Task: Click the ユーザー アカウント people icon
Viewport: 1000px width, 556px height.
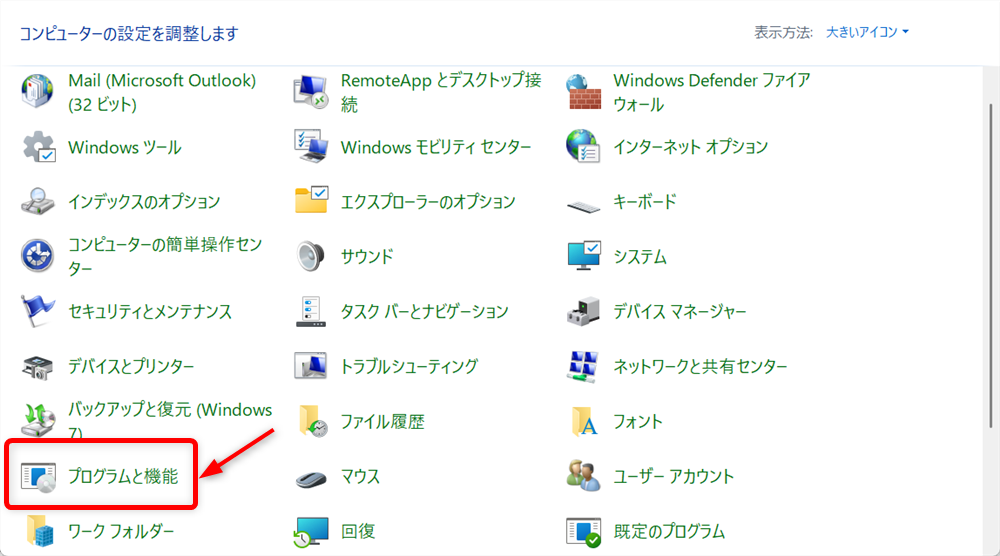Action: coord(584,476)
